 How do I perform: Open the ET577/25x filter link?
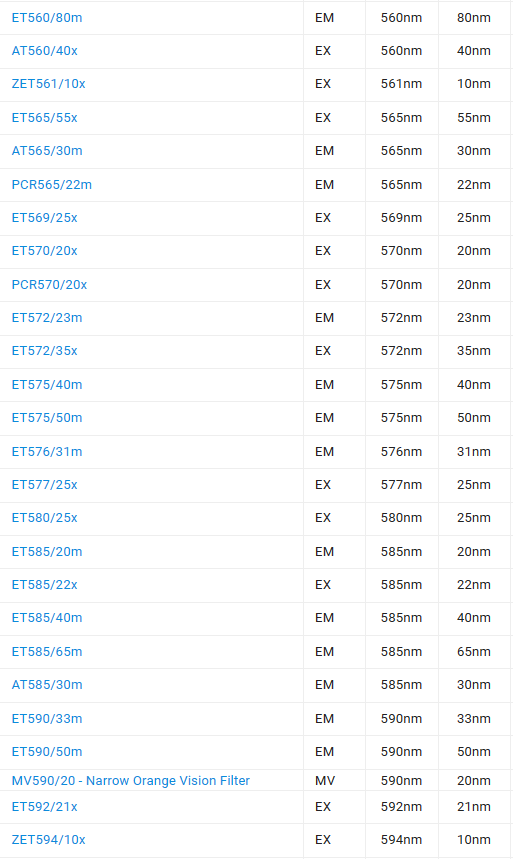(44, 485)
